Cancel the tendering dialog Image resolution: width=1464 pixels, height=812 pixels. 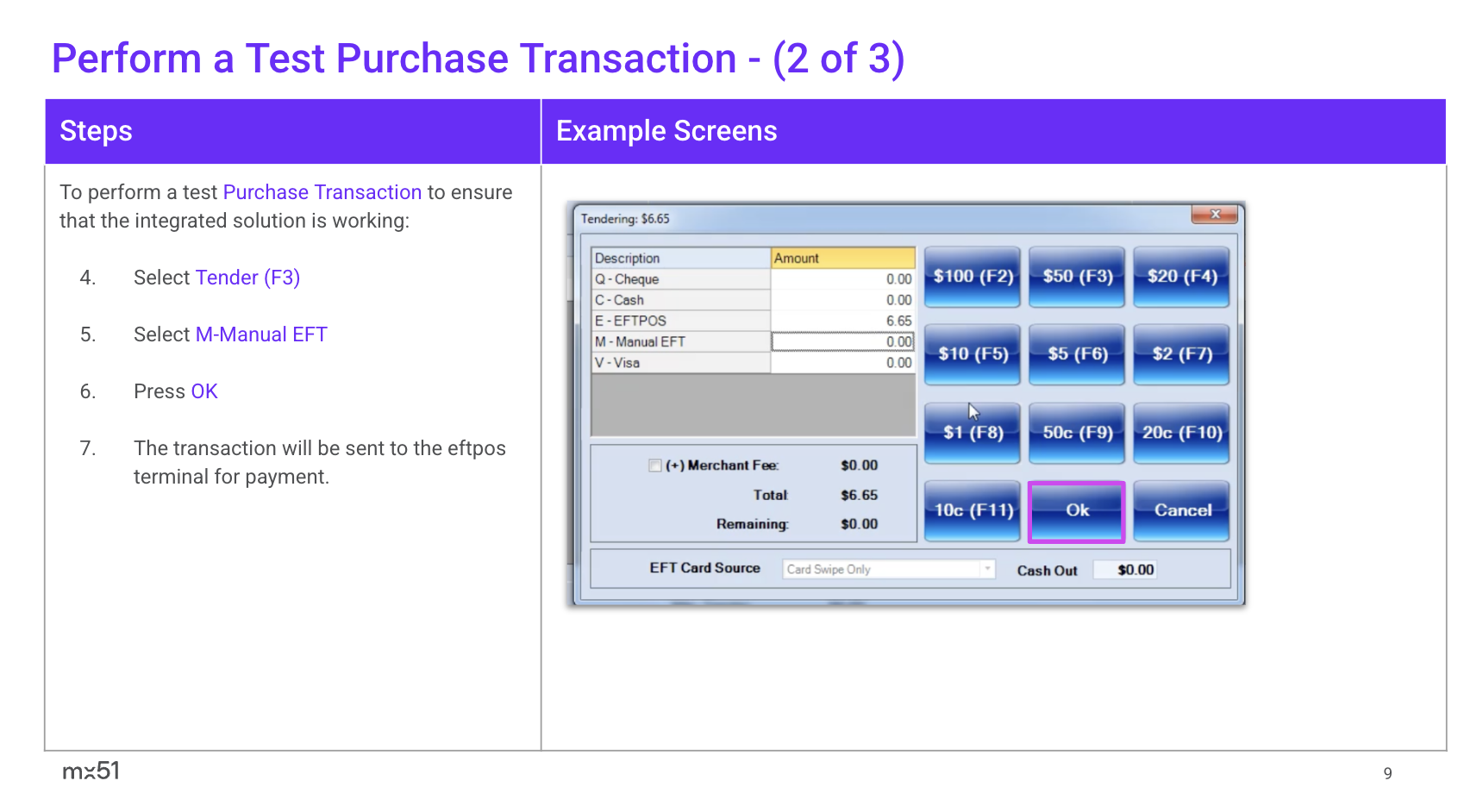(x=1180, y=511)
